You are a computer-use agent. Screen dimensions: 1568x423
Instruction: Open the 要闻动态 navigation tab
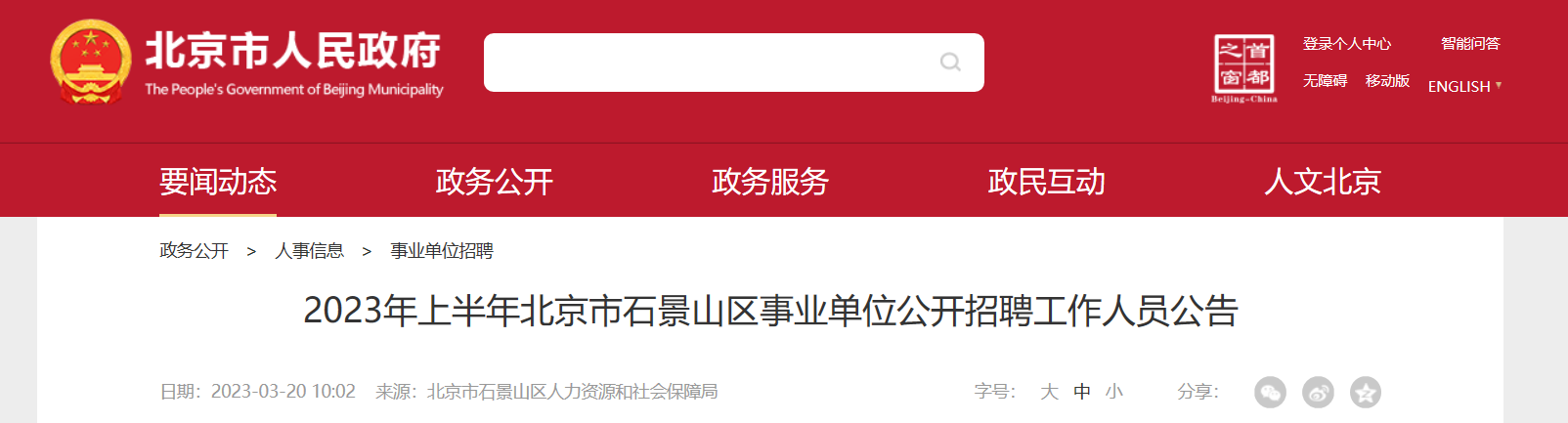[218, 181]
